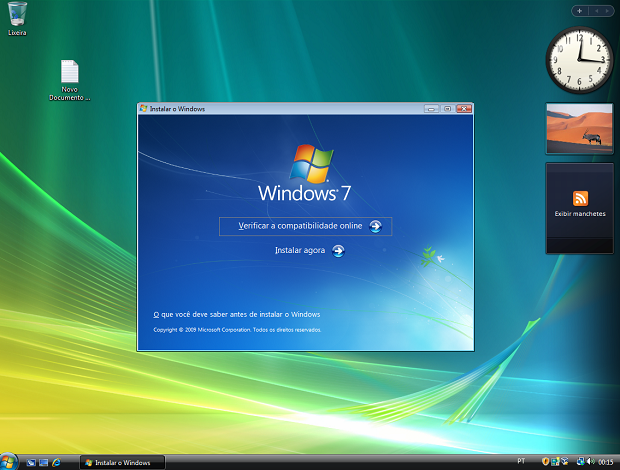Open the network connection tray icon

coord(580,461)
